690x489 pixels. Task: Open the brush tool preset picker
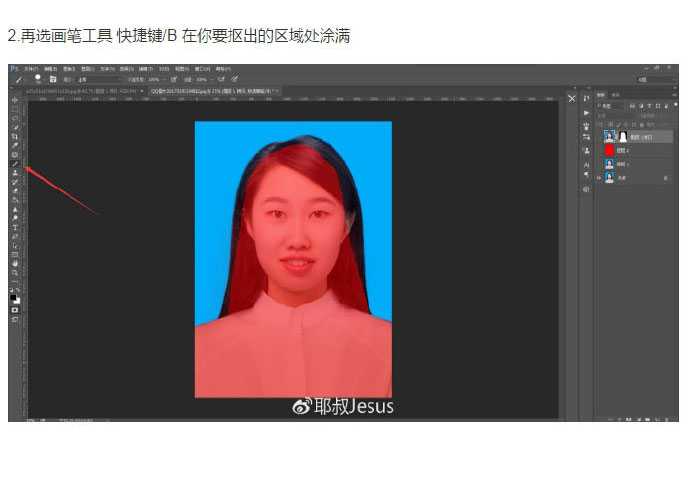pos(19,80)
